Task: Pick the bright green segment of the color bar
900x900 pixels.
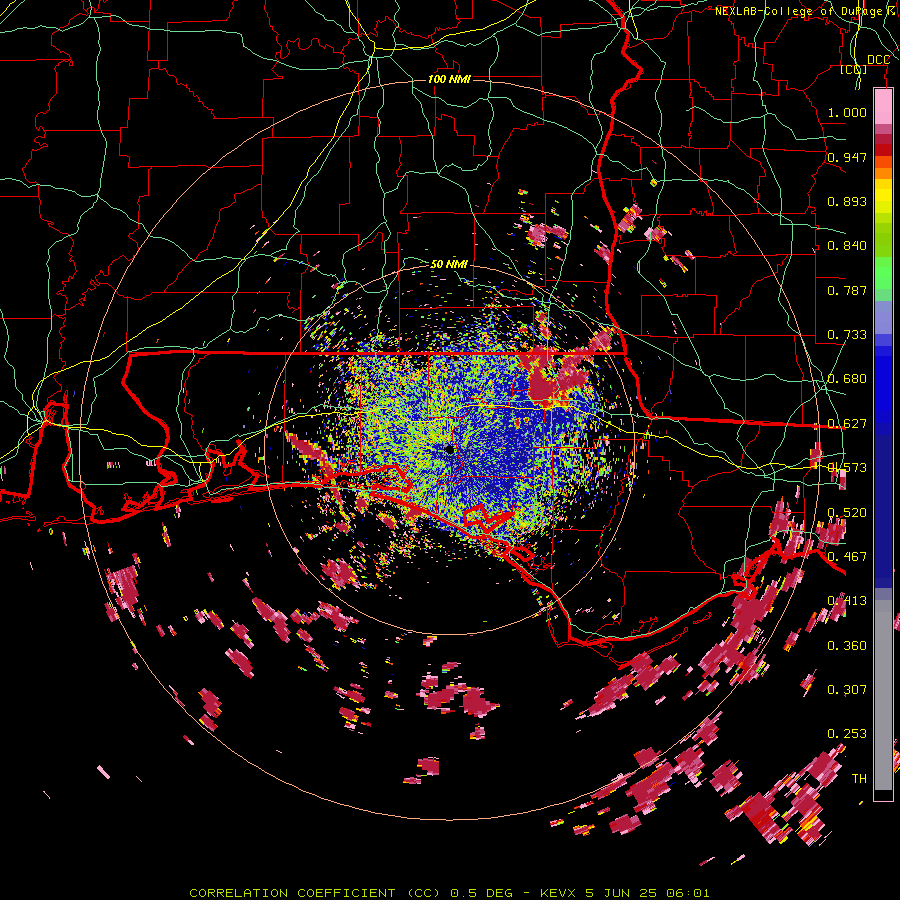Action: click(883, 273)
